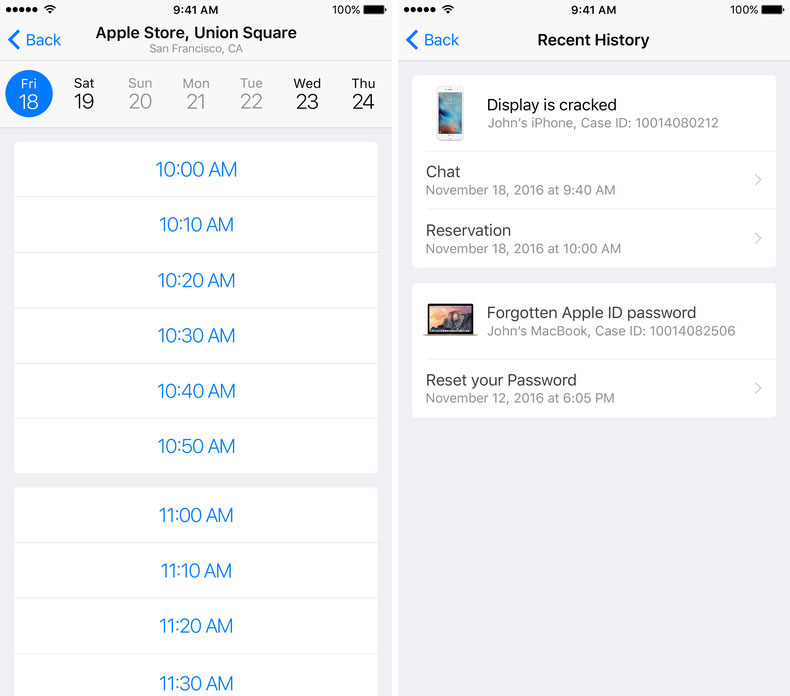The image size is (790, 696).
Task: Tap the cracked iPhone thumbnail image
Action: 450,113
